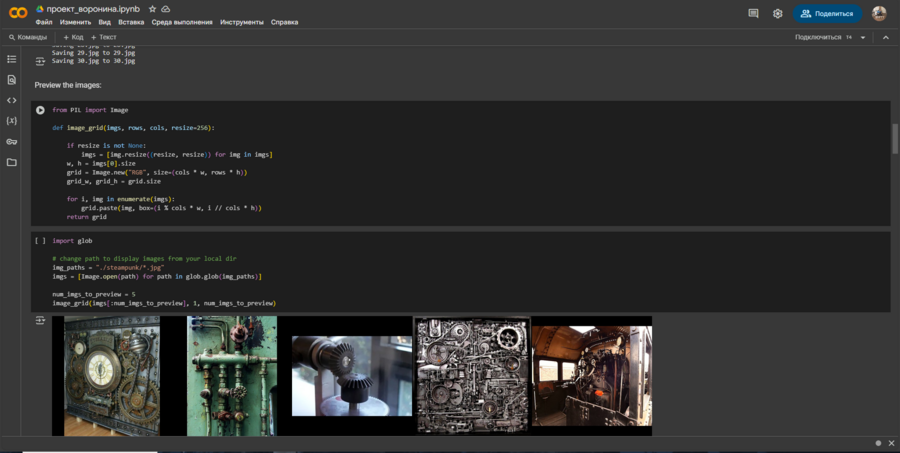Open the Secrets key panel
The image size is (900, 453).
click(12, 141)
